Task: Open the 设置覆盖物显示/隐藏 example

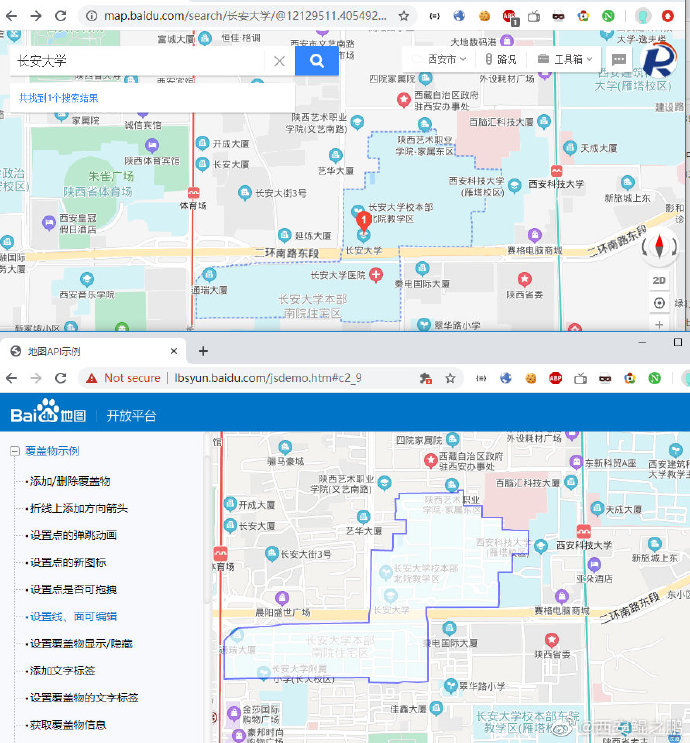Action: [x=81, y=643]
